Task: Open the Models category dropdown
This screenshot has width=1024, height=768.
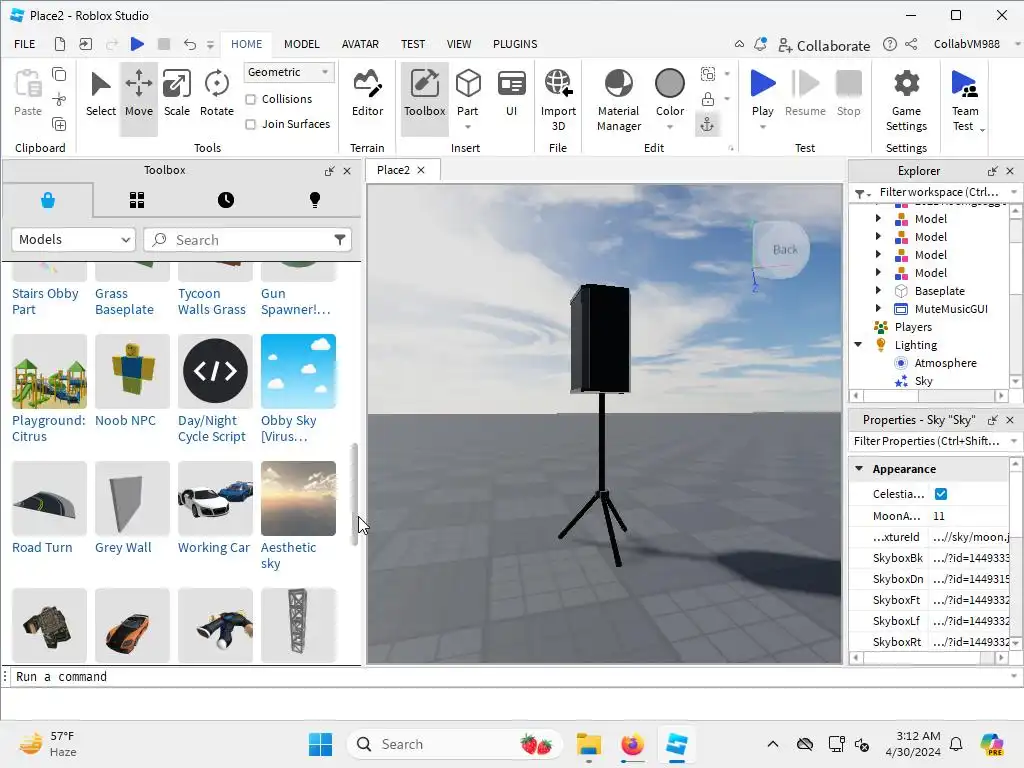Action: pos(73,240)
